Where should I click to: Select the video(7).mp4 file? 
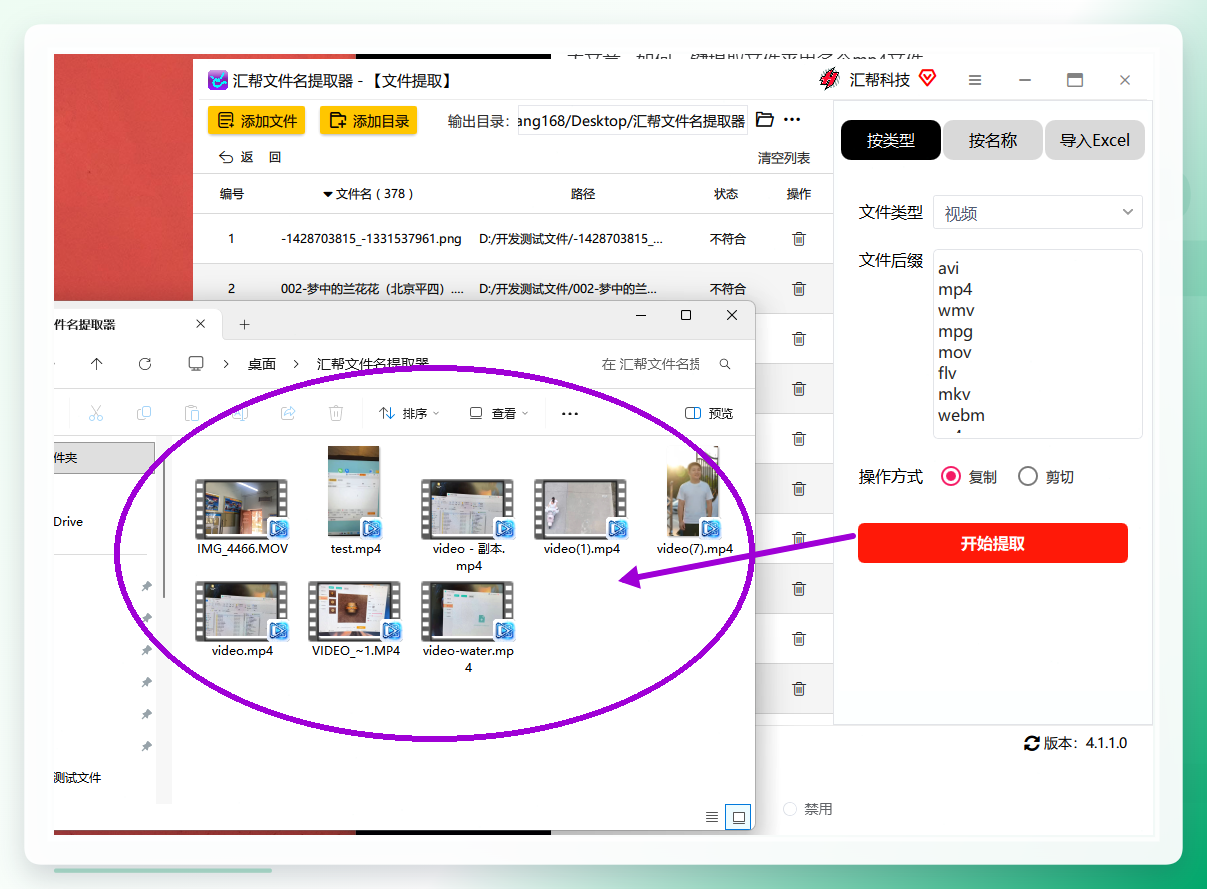[x=694, y=501]
